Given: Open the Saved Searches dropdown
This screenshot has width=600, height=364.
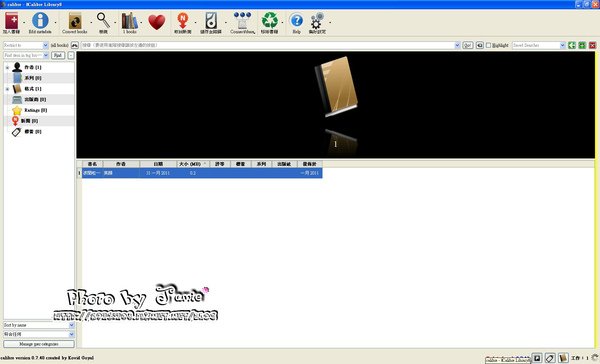Looking at the screenshot, I should click(x=538, y=45).
